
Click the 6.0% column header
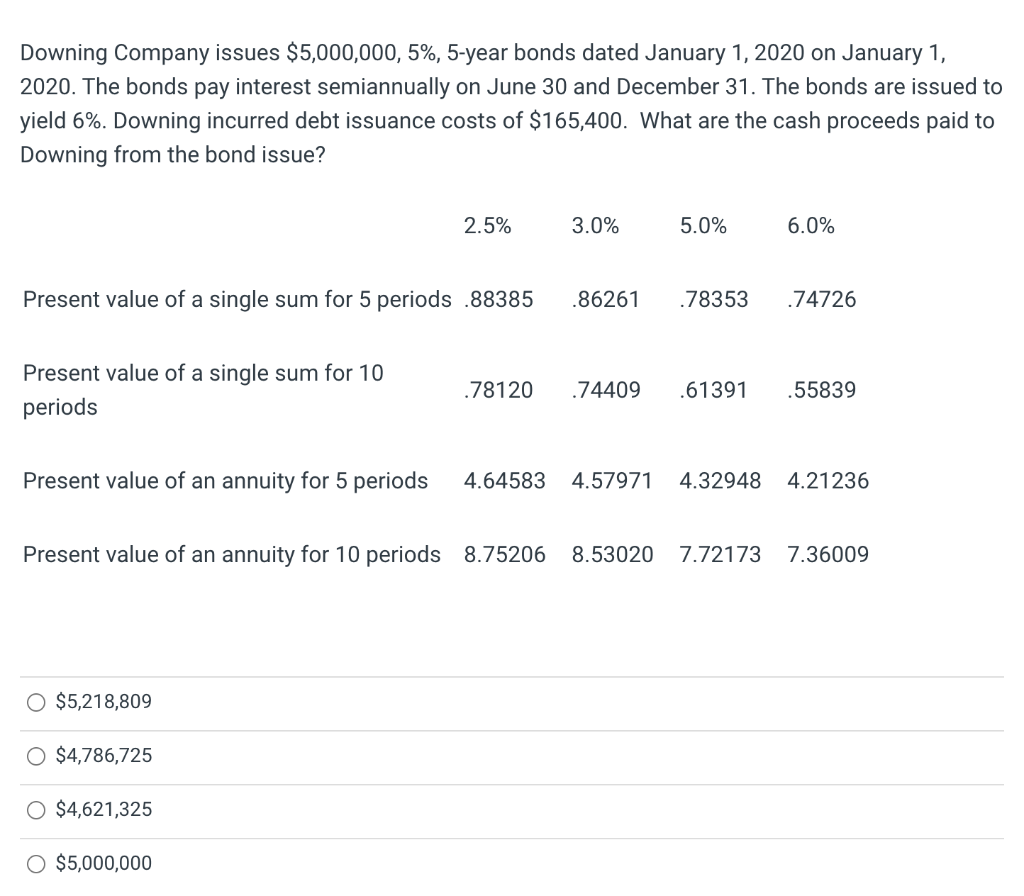(x=810, y=226)
